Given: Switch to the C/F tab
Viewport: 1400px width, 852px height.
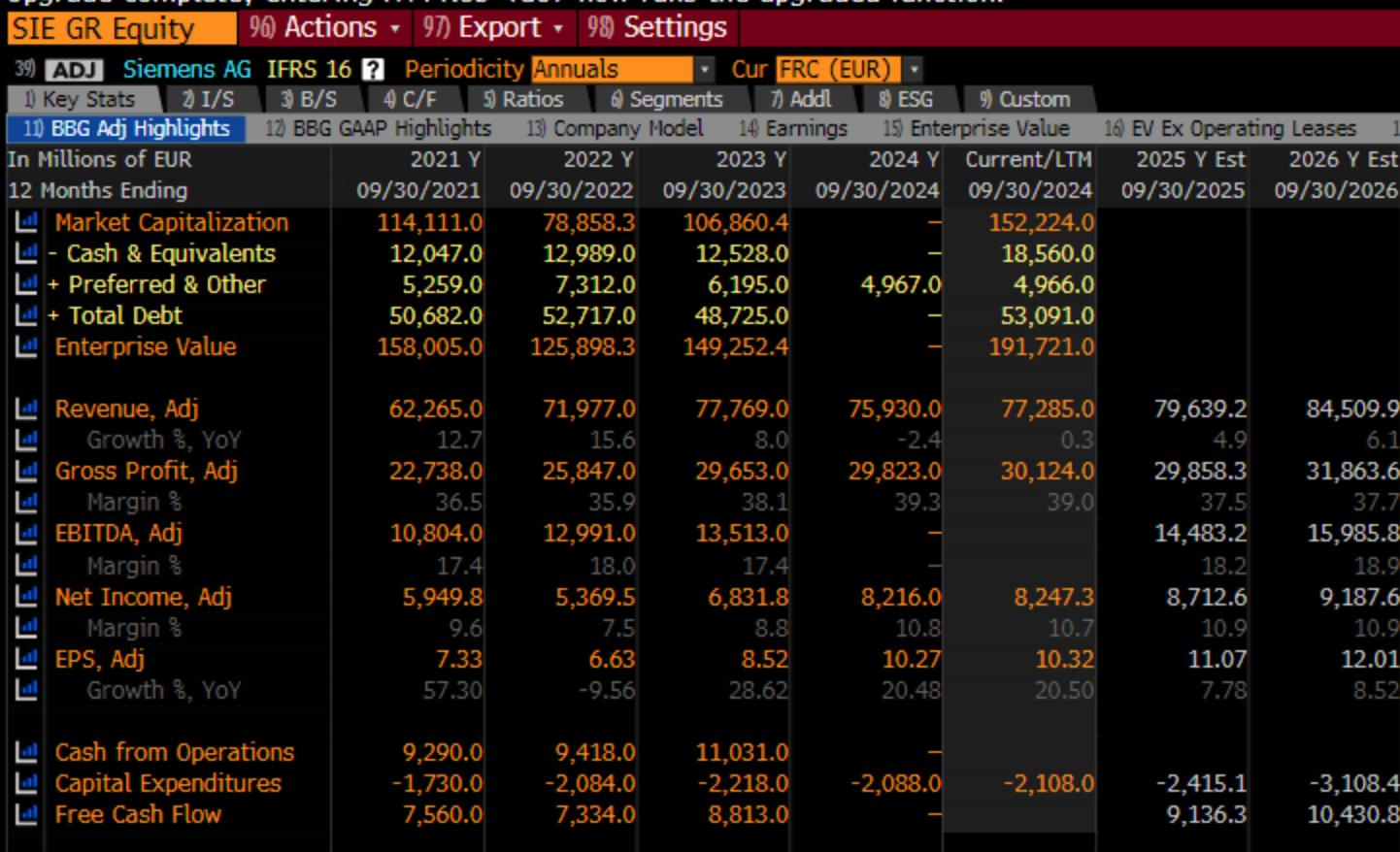Looking at the screenshot, I should [x=411, y=99].
